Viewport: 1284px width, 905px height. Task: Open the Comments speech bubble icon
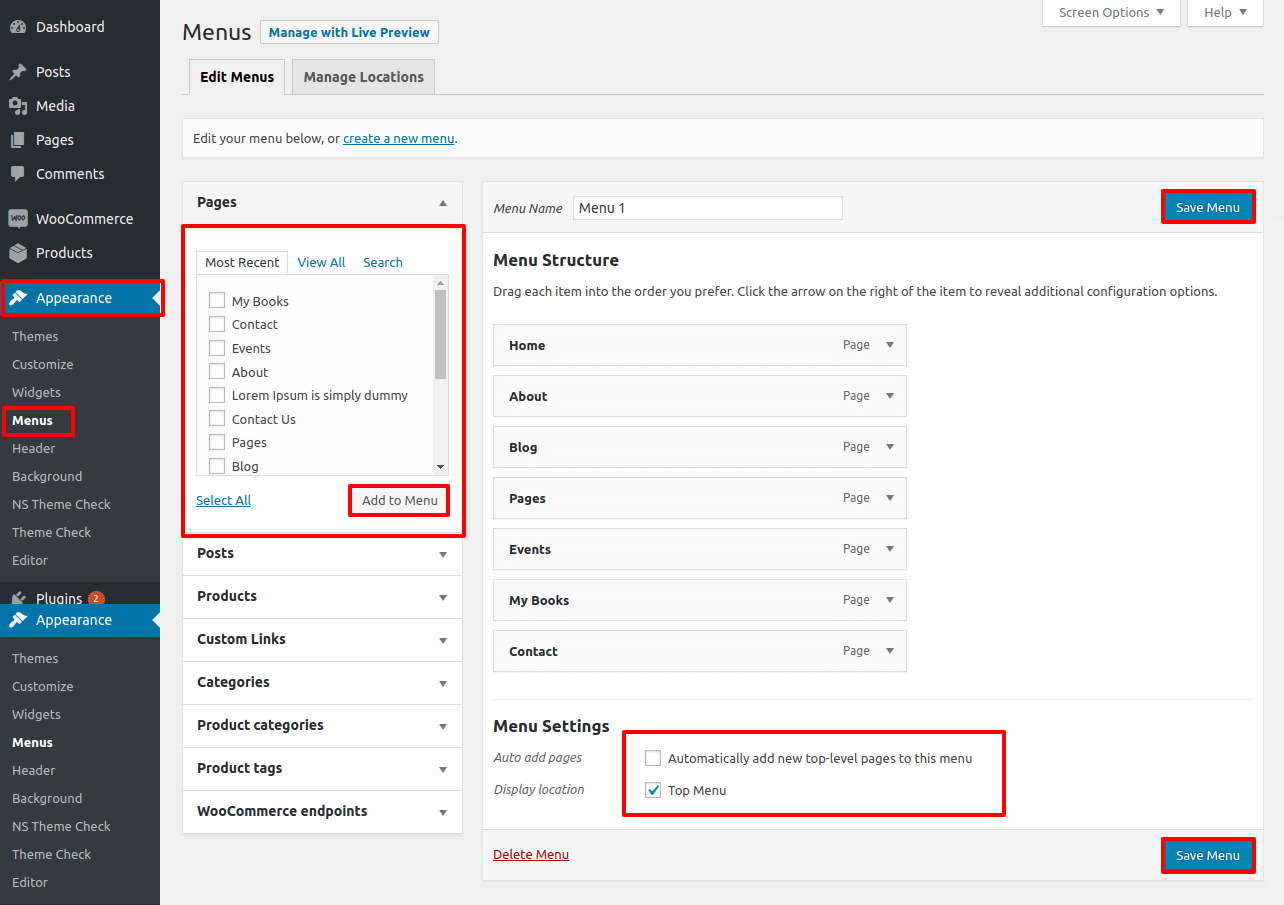18,174
